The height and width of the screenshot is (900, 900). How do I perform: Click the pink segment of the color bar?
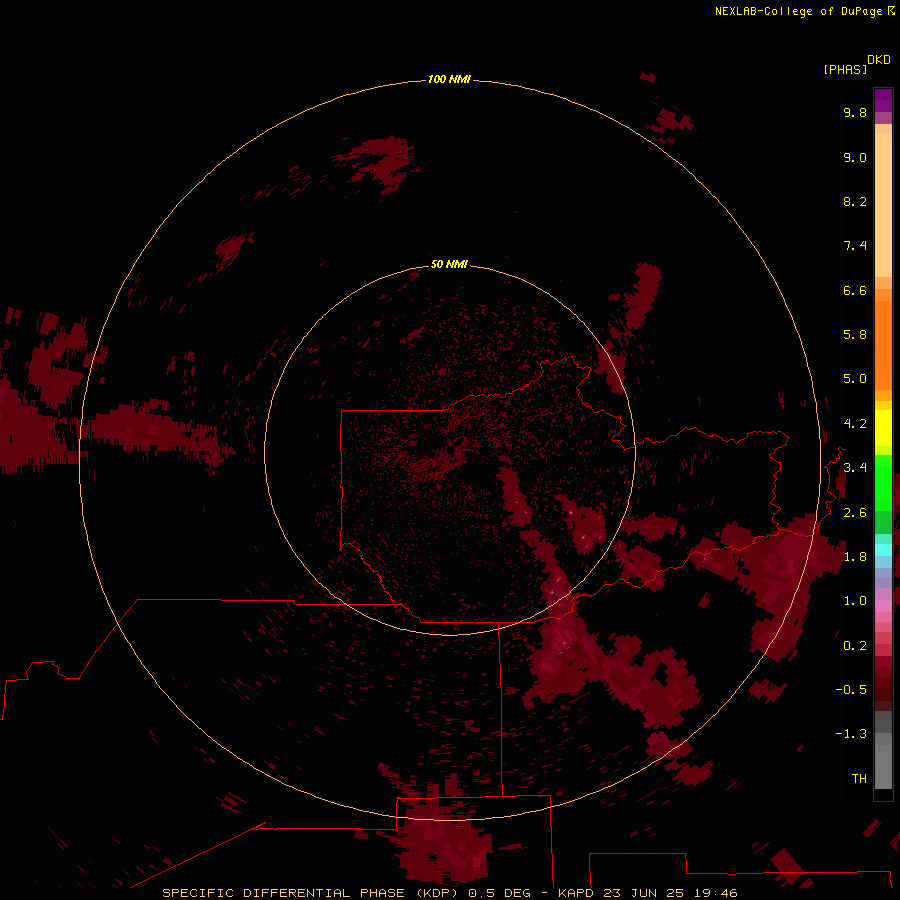point(883,605)
